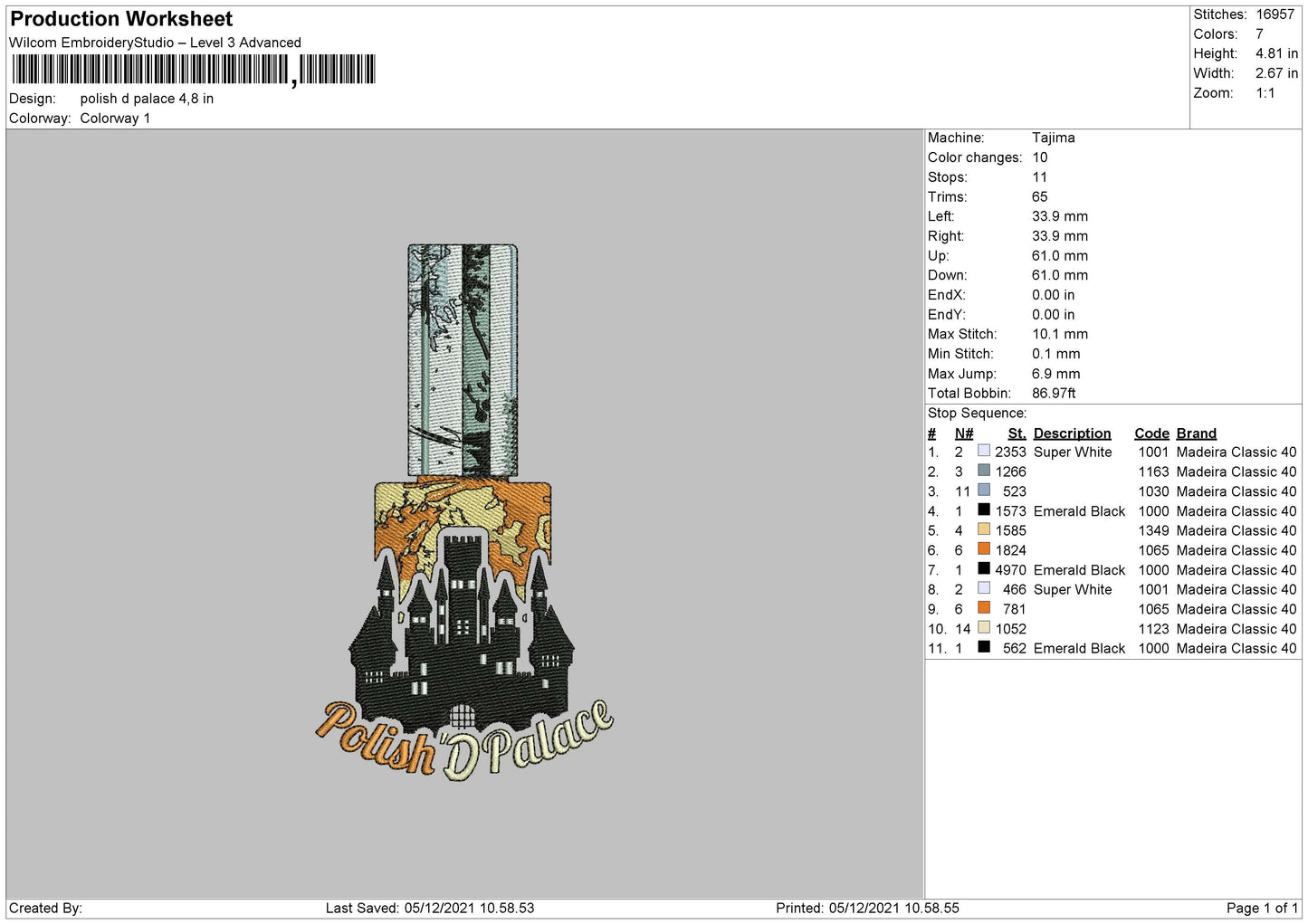Click the 'Stop Sequence:' heading
This screenshot has height=924, width=1308.
(x=977, y=414)
